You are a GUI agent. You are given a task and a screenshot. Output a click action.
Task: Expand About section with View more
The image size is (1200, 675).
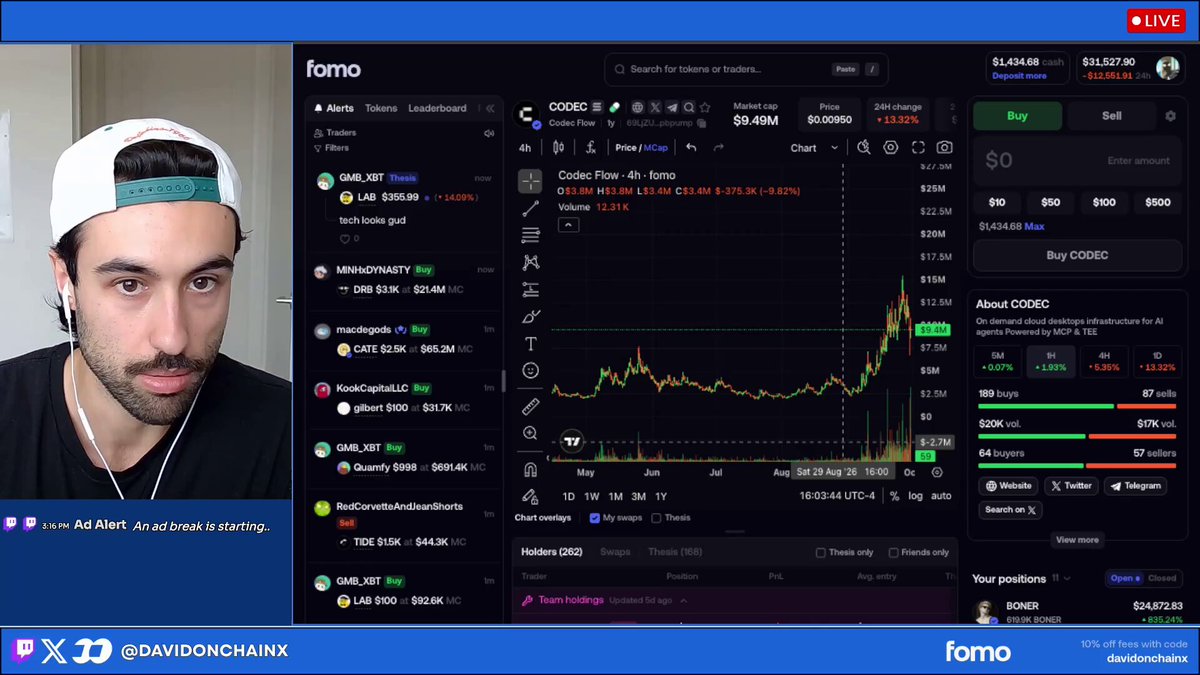click(x=1077, y=540)
